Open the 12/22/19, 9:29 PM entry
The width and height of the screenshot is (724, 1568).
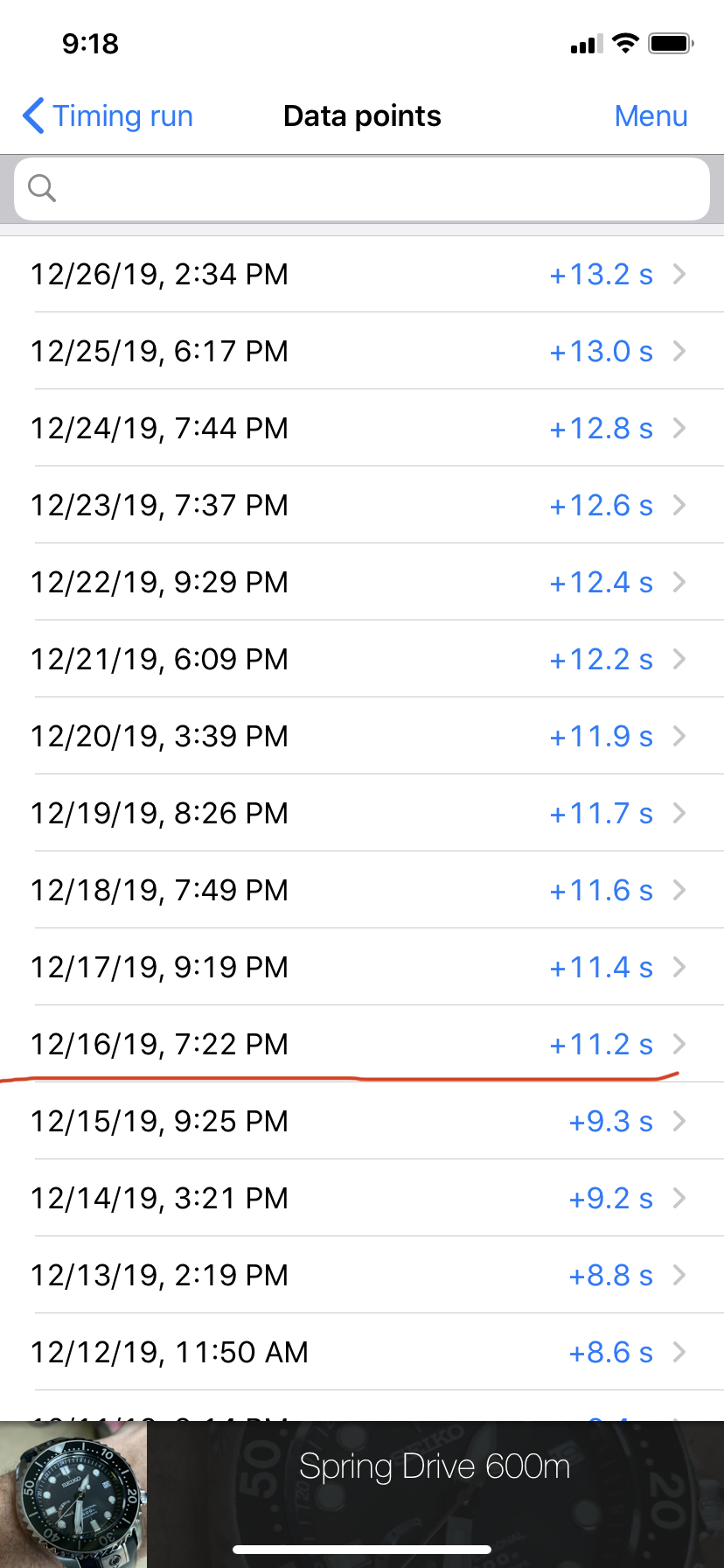coord(362,582)
